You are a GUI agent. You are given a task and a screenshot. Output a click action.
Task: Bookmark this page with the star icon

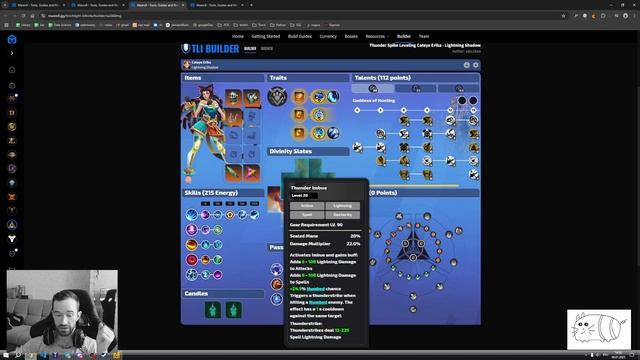[x=563, y=16]
